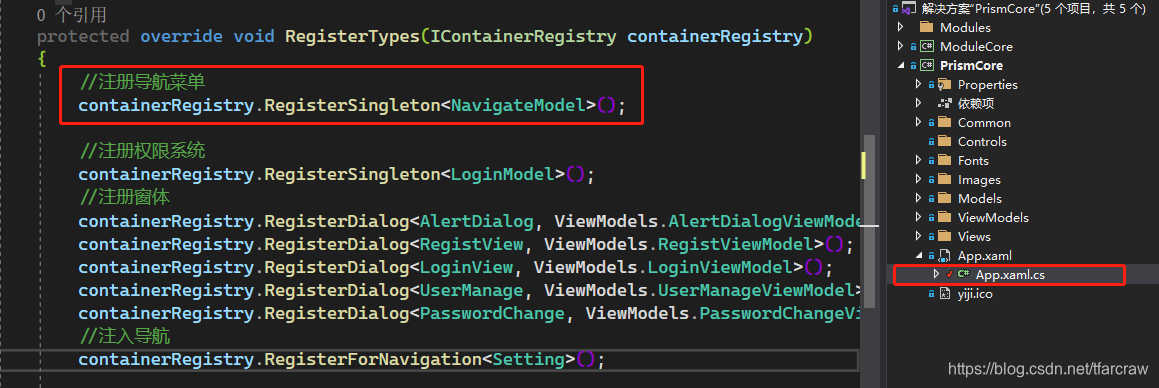
Task: Collapse the PrismCore project node
Action: pyautogui.click(x=900, y=66)
